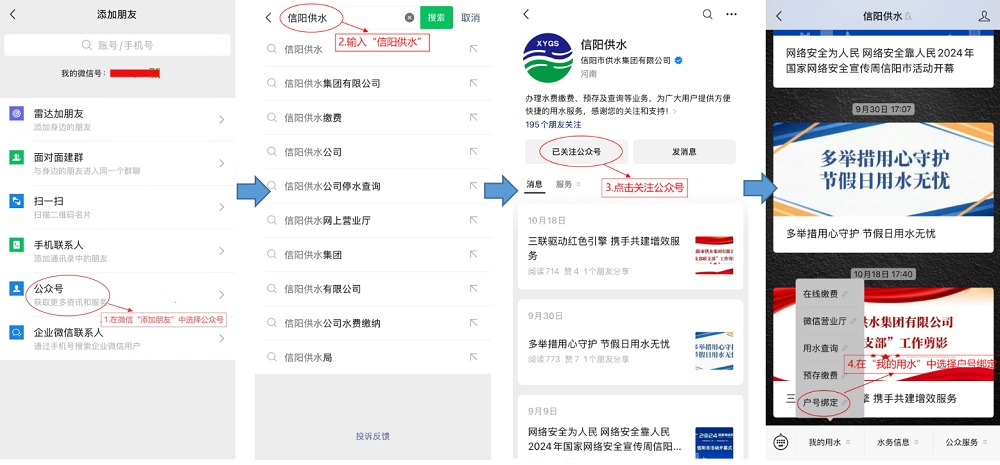
Task: Click the magnifier search icon on the account profile
Action: click(x=708, y=15)
